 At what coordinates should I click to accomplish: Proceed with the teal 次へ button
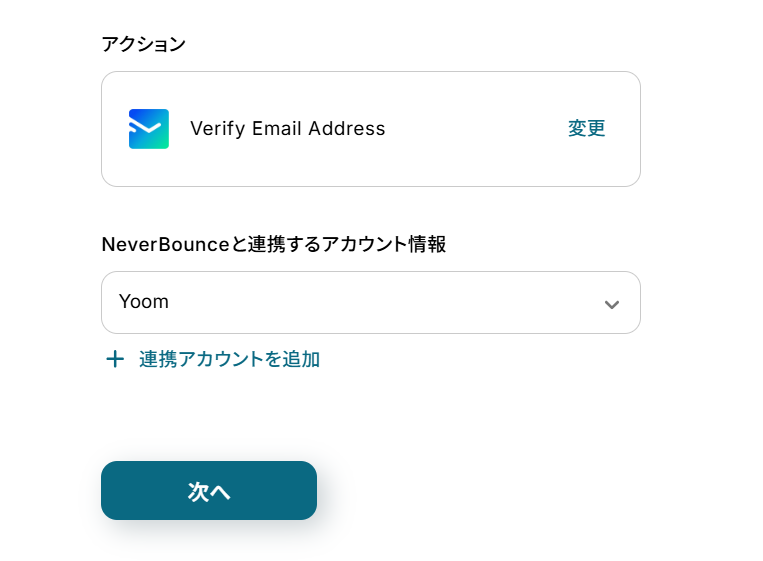(x=209, y=491)
